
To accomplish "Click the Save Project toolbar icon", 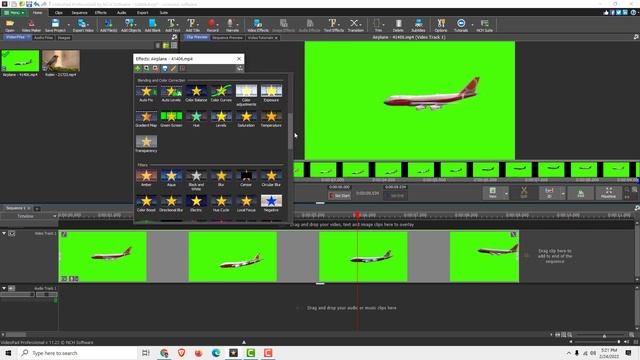I will coord(55,25).
